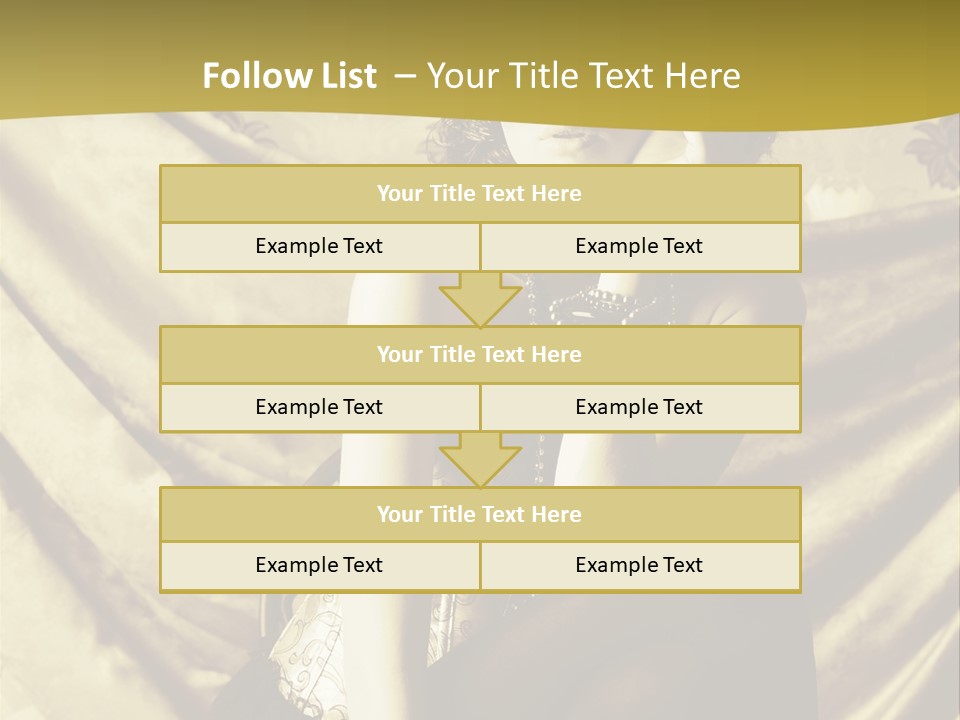Image resolution: width=960 pixels, height=720 pixels.
Task: Click 'Your Title Text Here' in slide heading
Action: pyautogui.click(x=584, y=76)
